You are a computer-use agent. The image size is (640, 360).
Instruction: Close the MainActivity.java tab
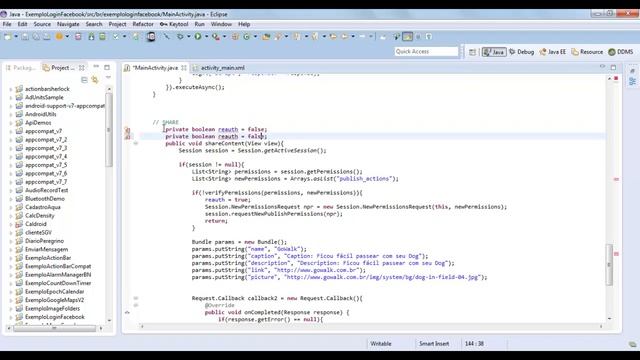click(184, 68)
